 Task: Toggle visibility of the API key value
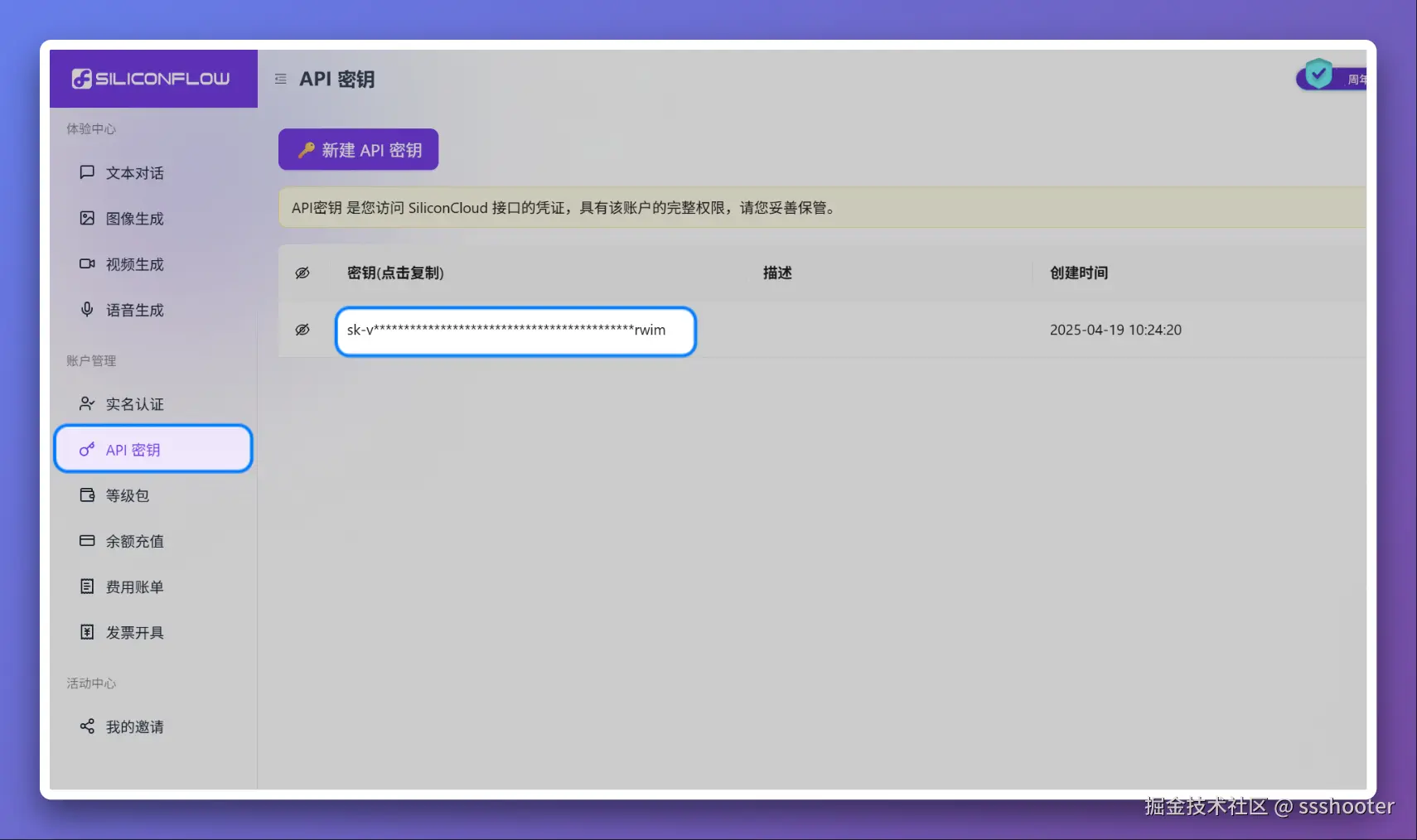point(303,330)
